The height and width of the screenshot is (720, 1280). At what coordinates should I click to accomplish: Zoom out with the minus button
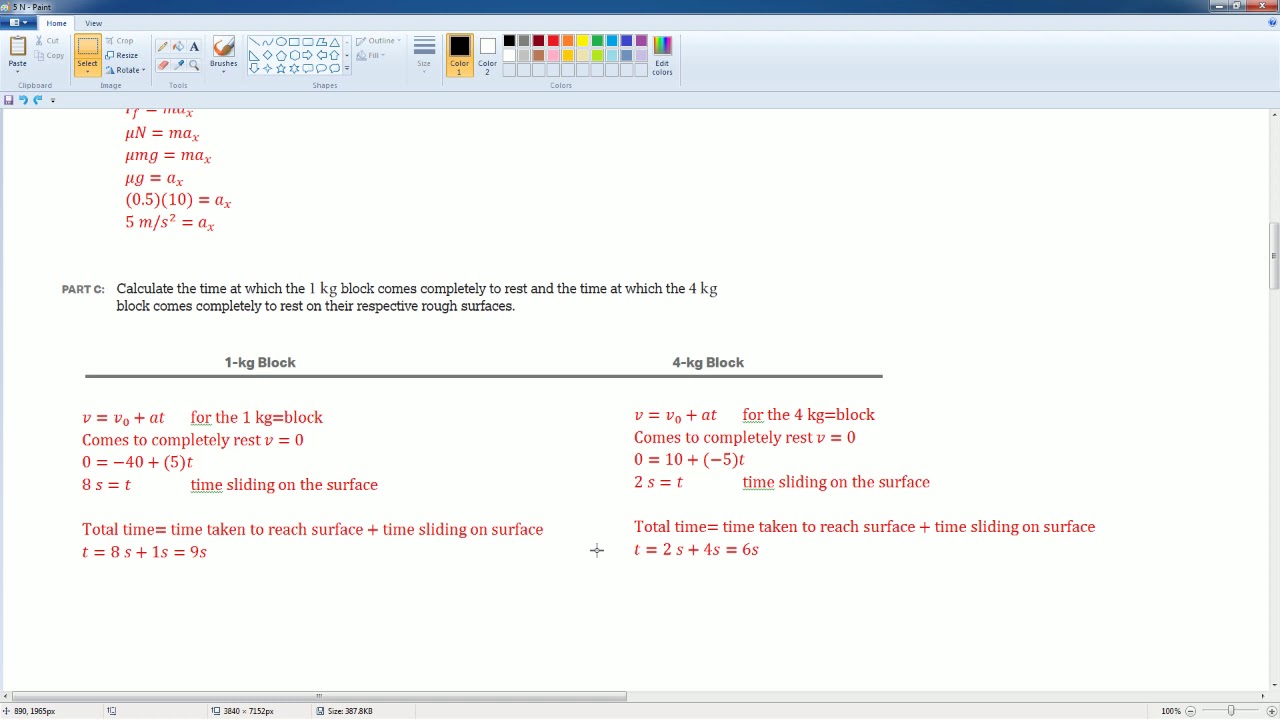(x=1190, y=711)
